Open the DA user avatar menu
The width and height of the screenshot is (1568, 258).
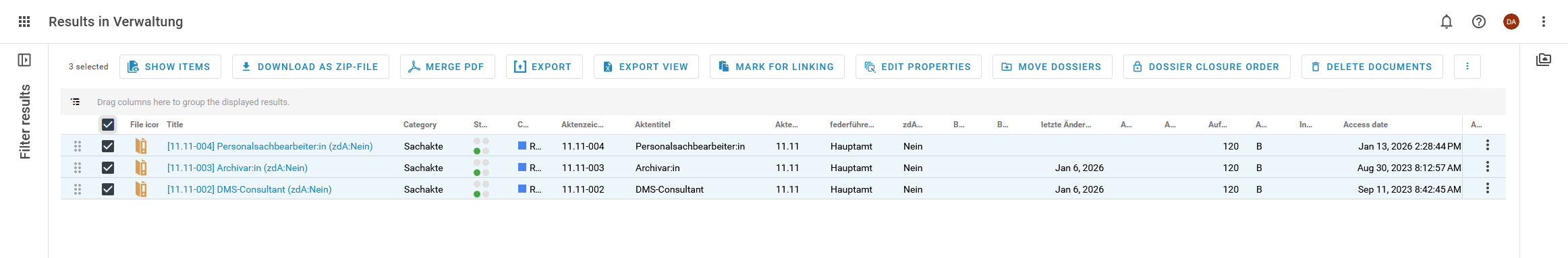pos(1511,22)
